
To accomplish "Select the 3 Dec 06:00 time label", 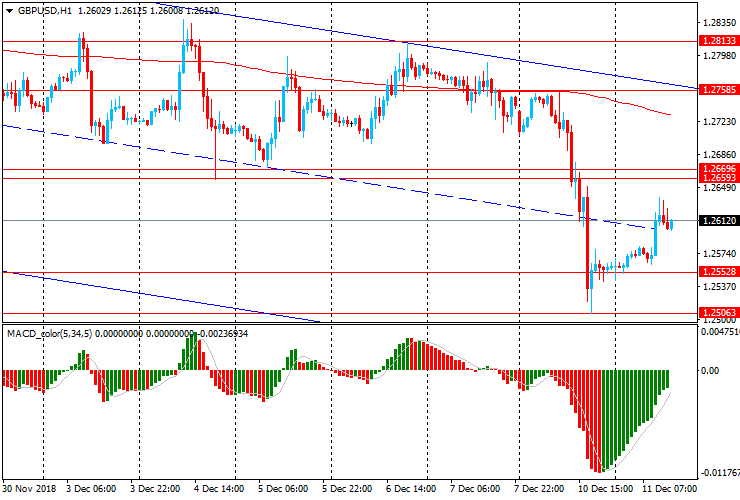I will click(x=92, y=487).
